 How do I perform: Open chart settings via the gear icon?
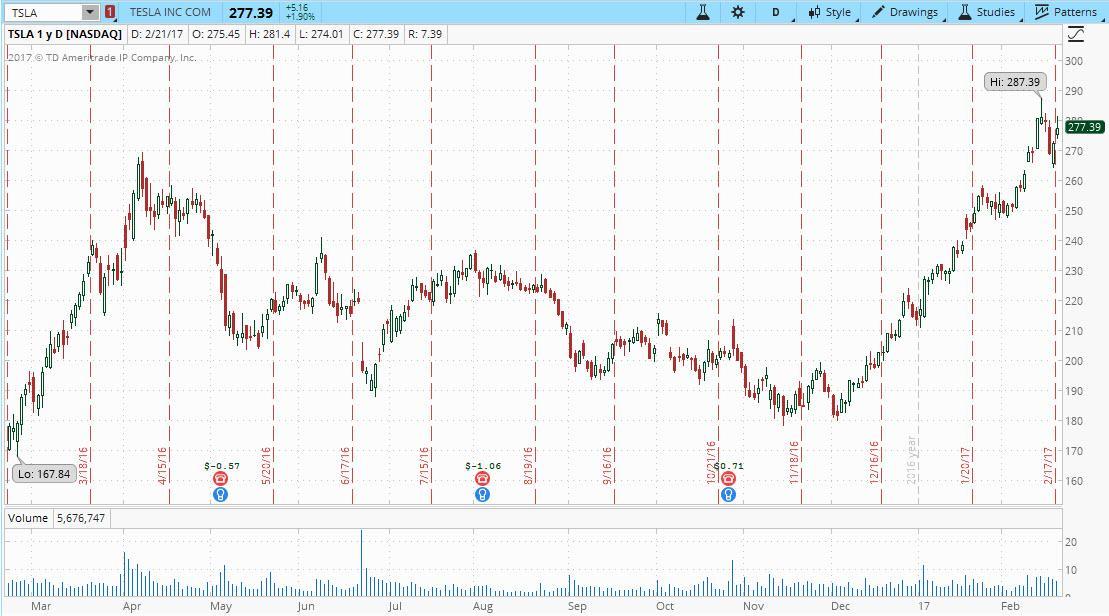point(738,12)
